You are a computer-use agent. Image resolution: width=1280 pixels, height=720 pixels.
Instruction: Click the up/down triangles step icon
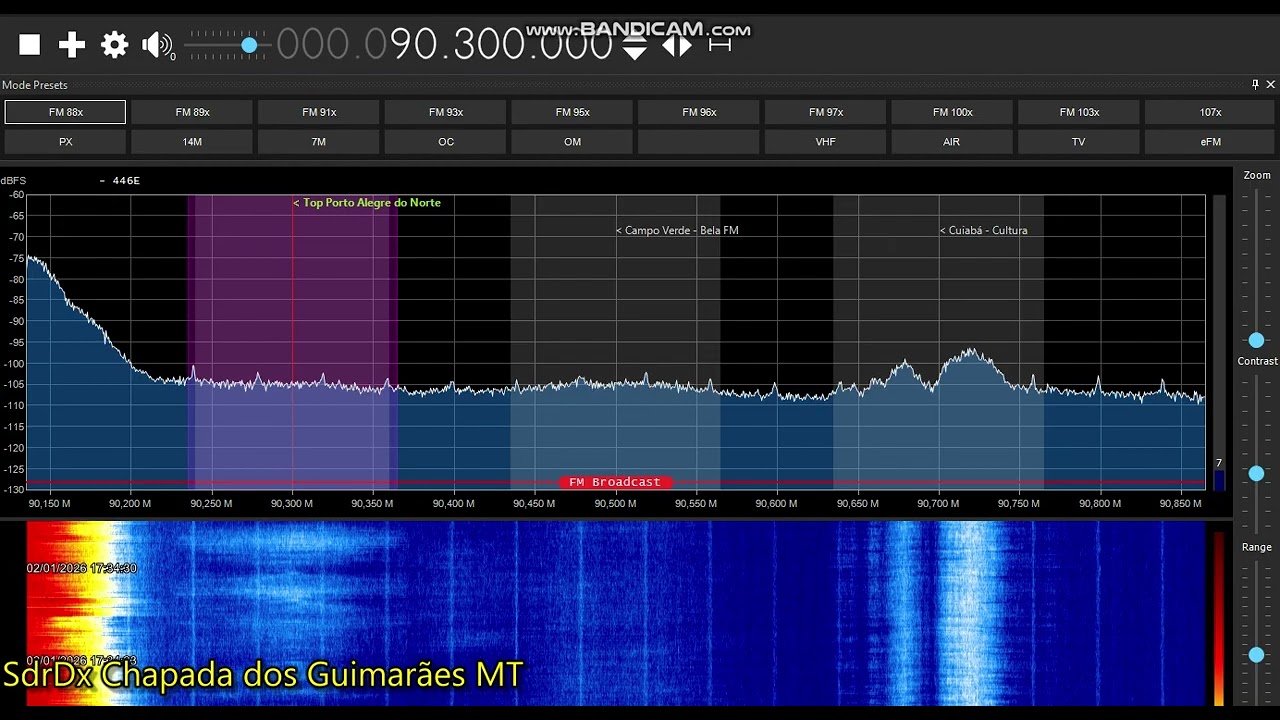pos(635,45)
